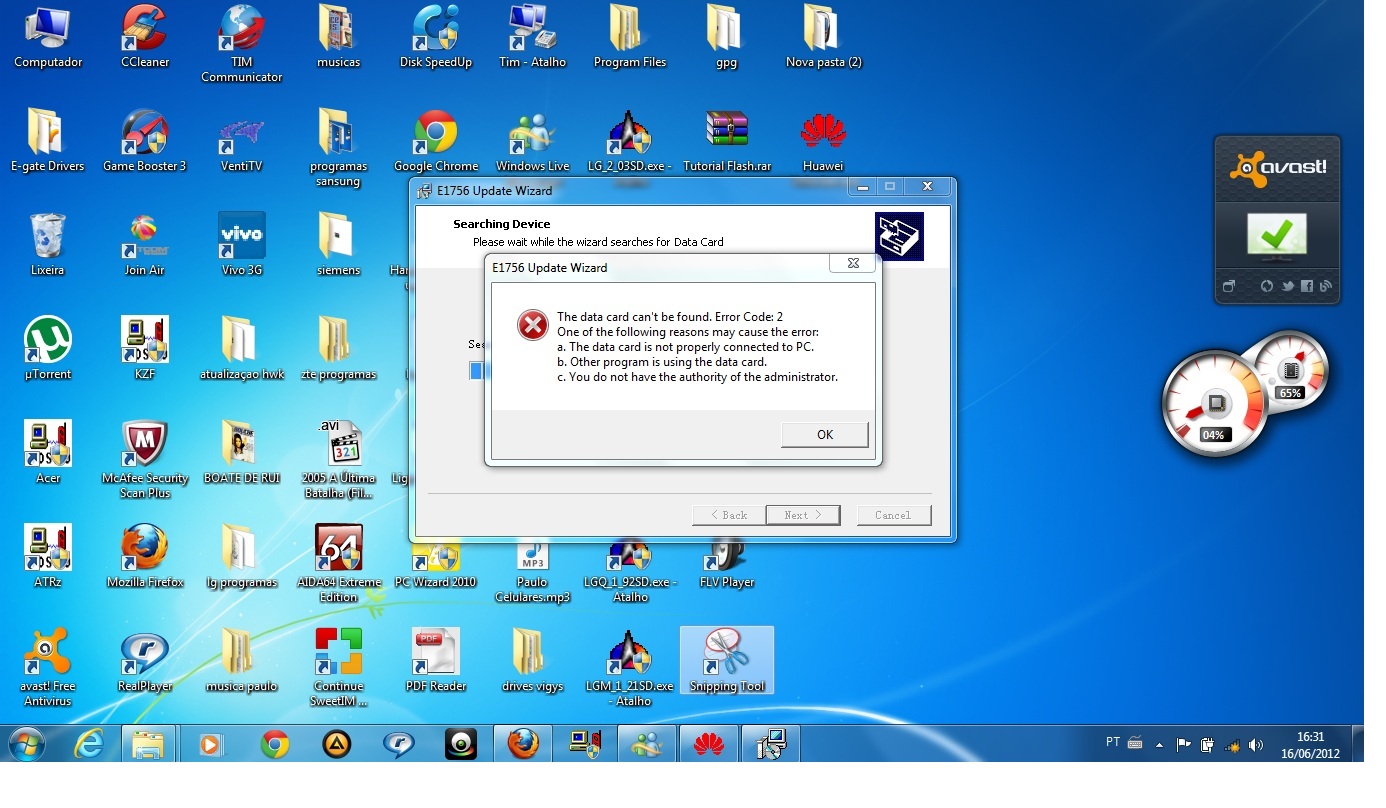Viewport: 1386px width, 808px height.
Task: Select the µTorrent desktop shortcut
Action: pos(48,350)
